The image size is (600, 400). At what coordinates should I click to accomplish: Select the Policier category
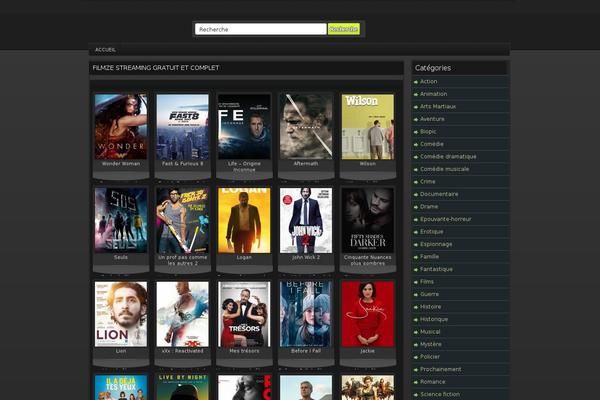(430, 356)
